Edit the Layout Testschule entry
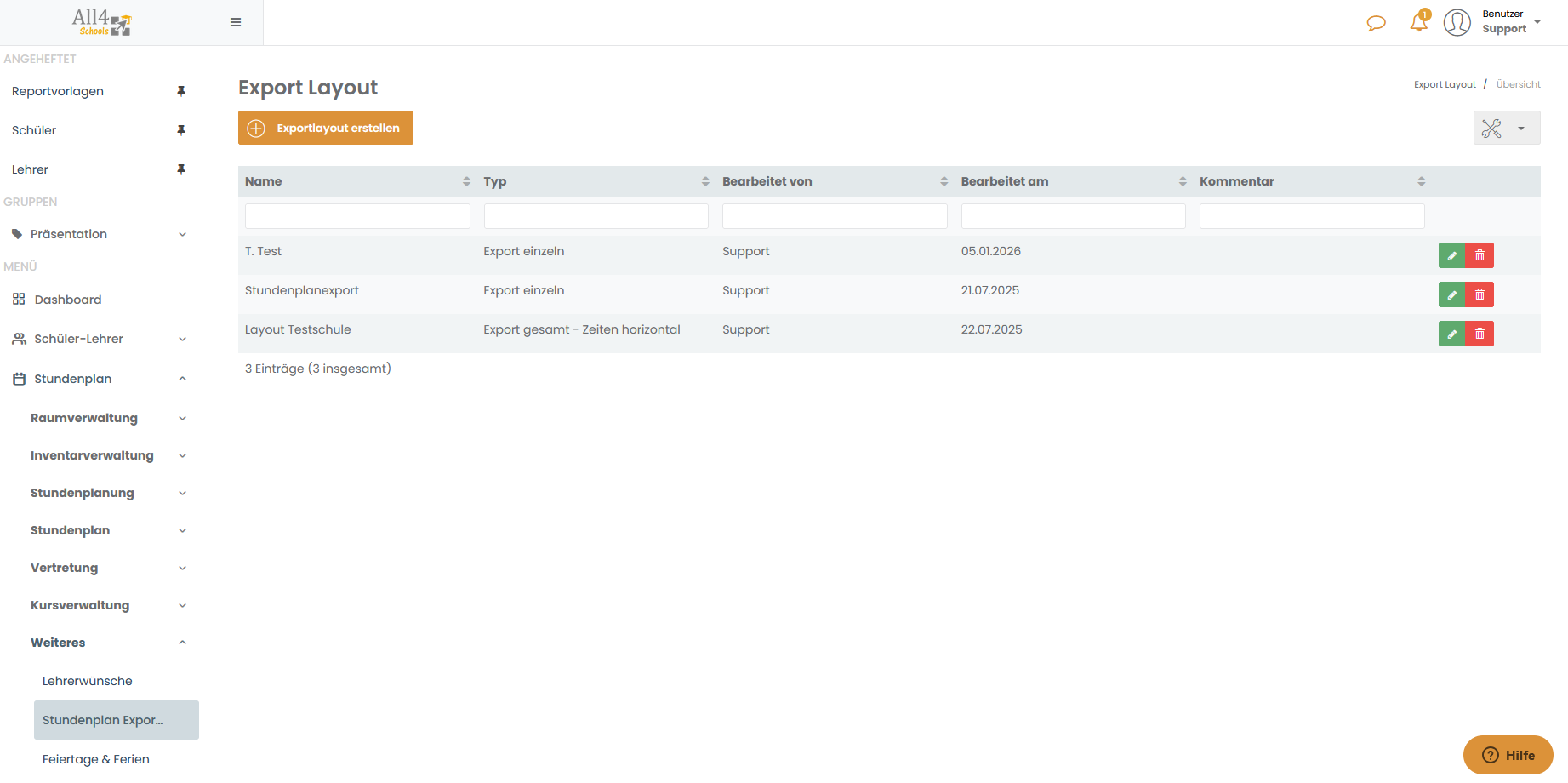The height and width of the screenshot is (783, 1568). click(1452, 334)
